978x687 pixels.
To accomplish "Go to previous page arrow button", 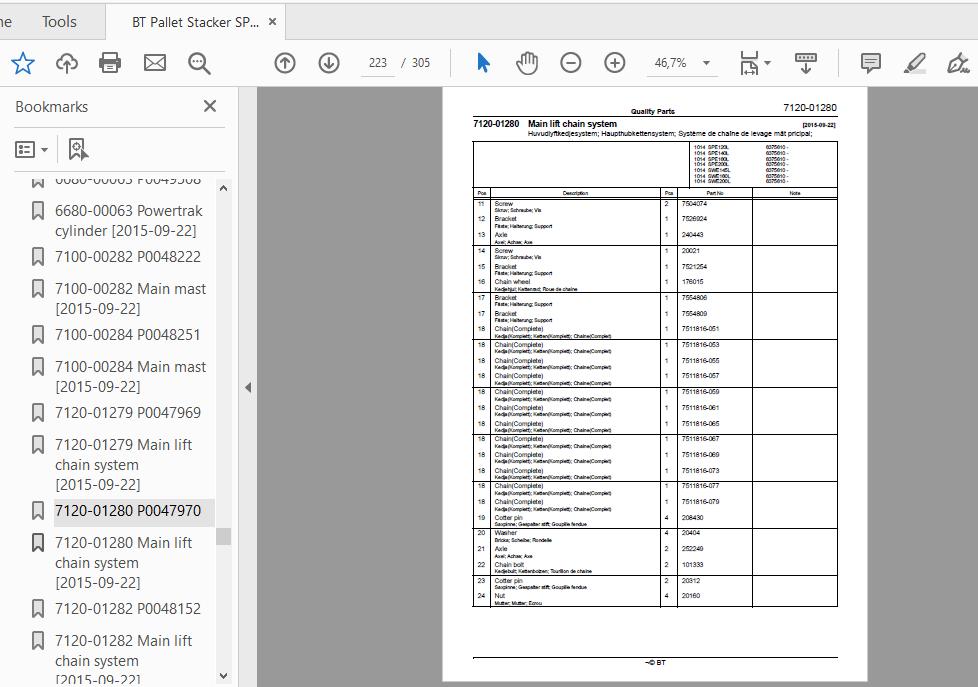I will tap(285, 63).
